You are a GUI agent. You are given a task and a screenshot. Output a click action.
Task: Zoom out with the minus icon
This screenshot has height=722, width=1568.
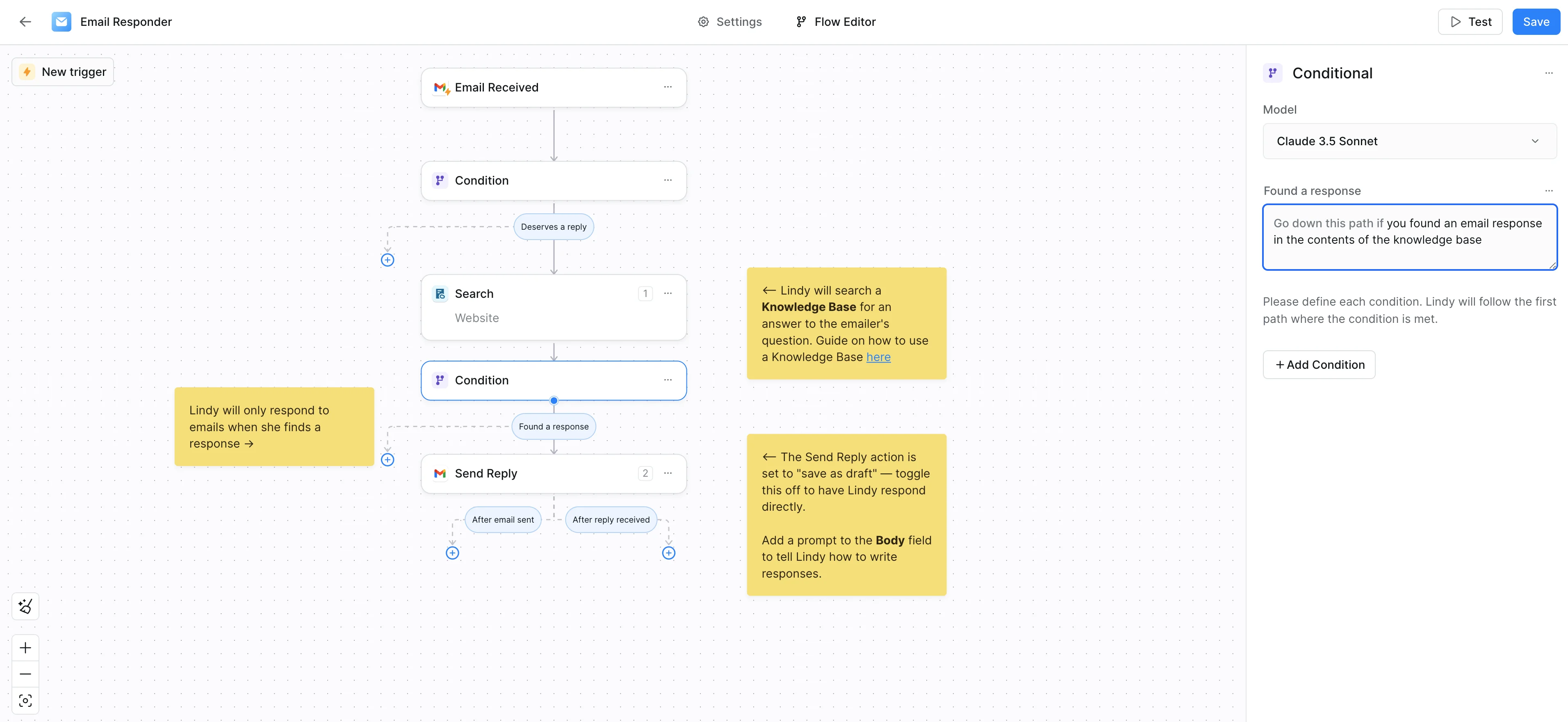pyautogui.click(x=25, y=674)
